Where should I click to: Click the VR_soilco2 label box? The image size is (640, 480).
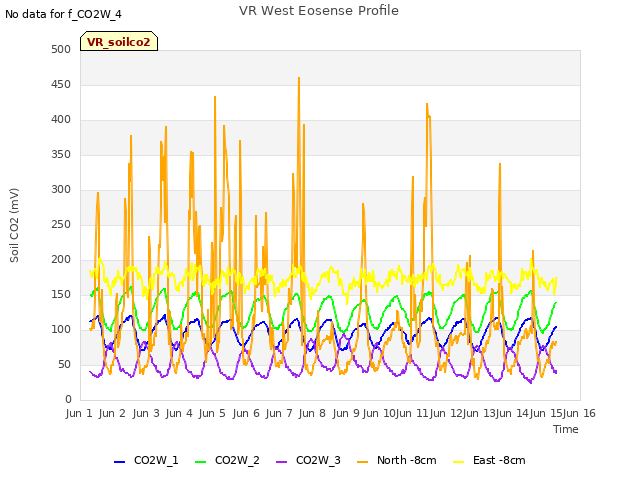[119, 41]
